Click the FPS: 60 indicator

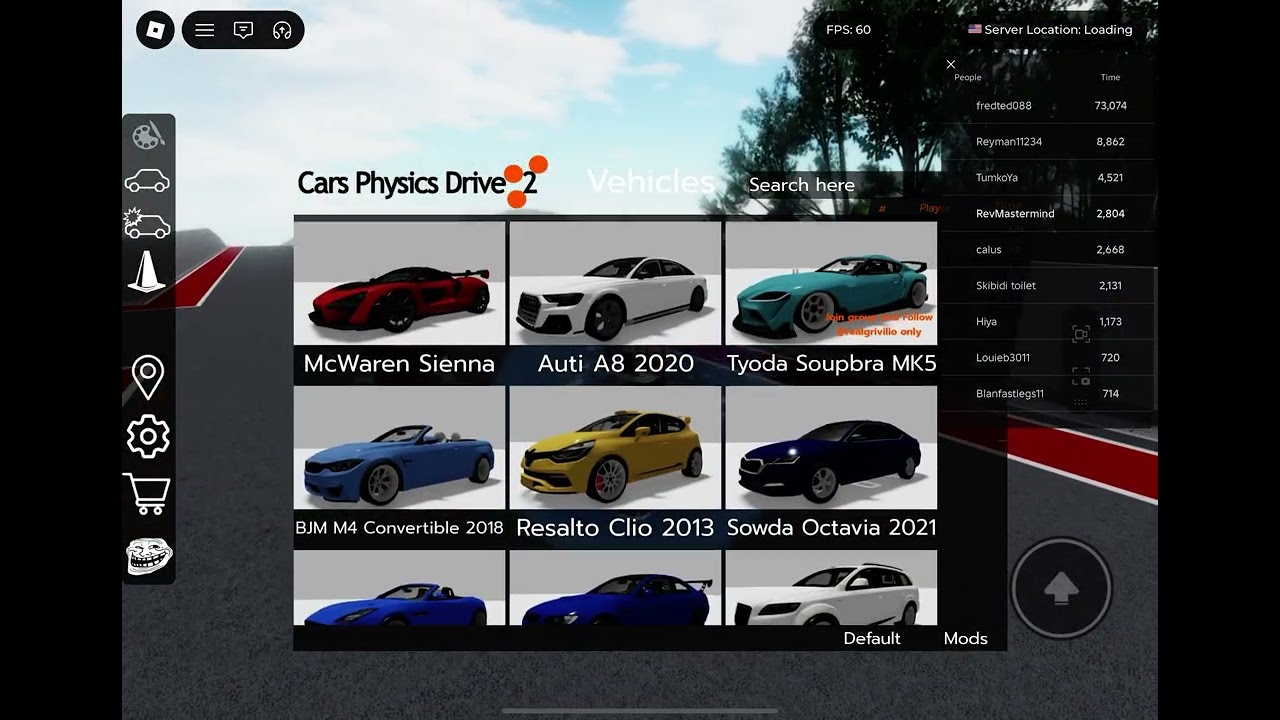tap(848, 30)
